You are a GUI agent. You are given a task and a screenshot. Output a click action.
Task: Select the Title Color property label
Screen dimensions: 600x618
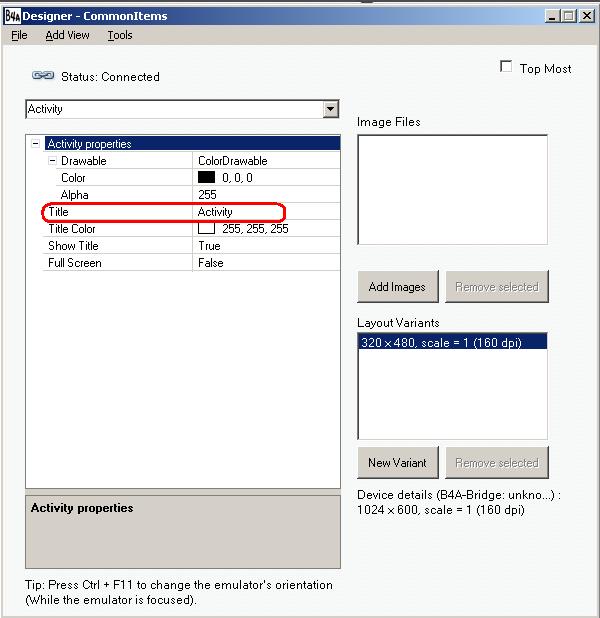click(x=72, y=229)
